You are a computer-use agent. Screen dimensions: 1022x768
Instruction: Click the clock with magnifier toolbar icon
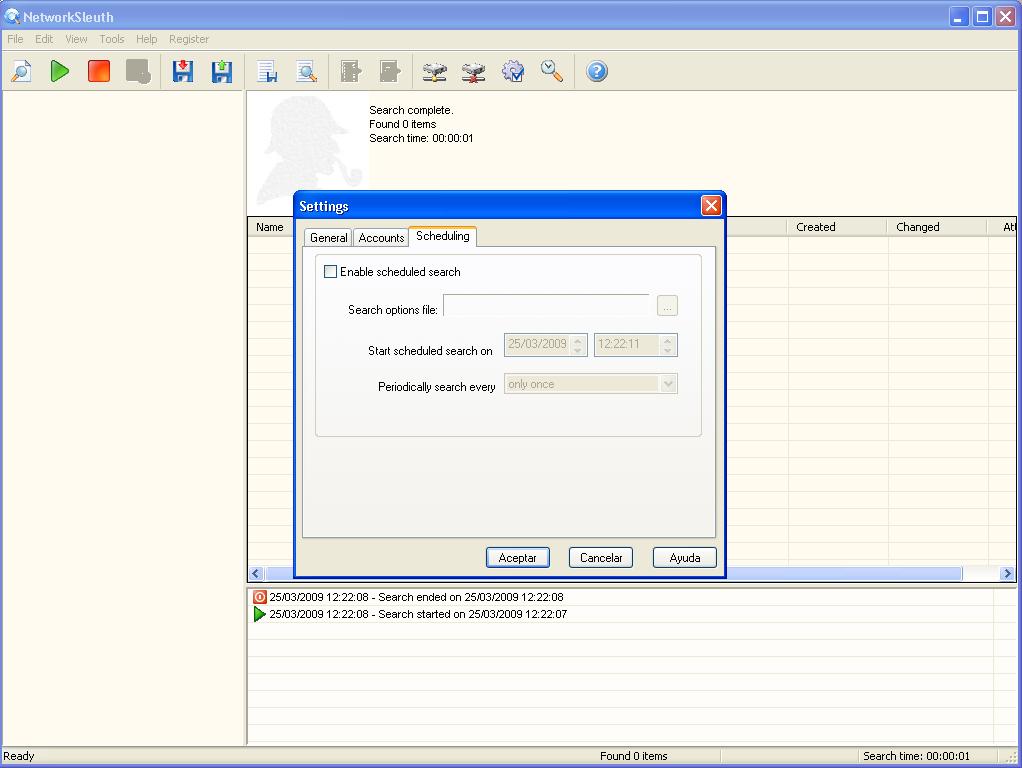tap(552, 71)
